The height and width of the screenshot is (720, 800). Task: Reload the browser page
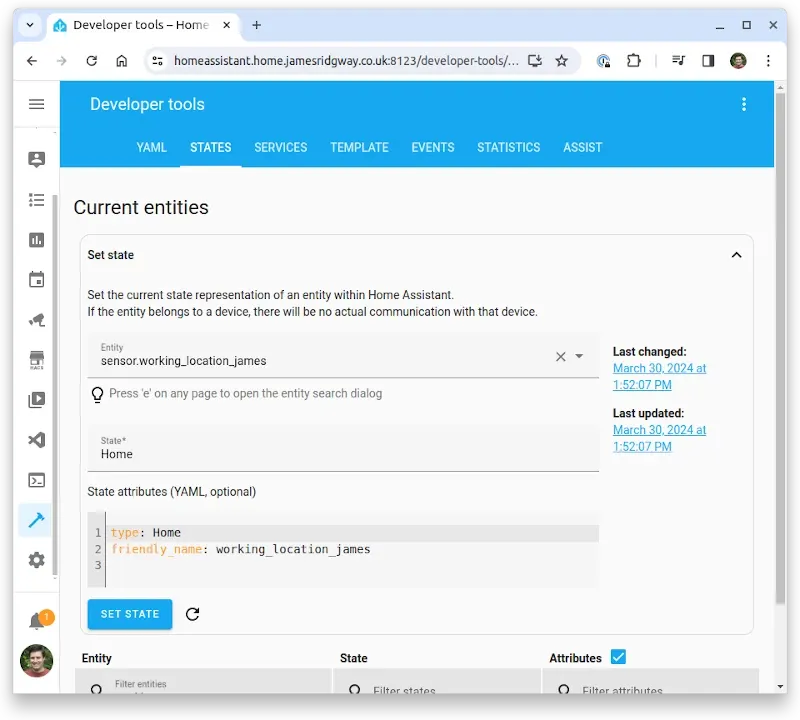point(92,61)
